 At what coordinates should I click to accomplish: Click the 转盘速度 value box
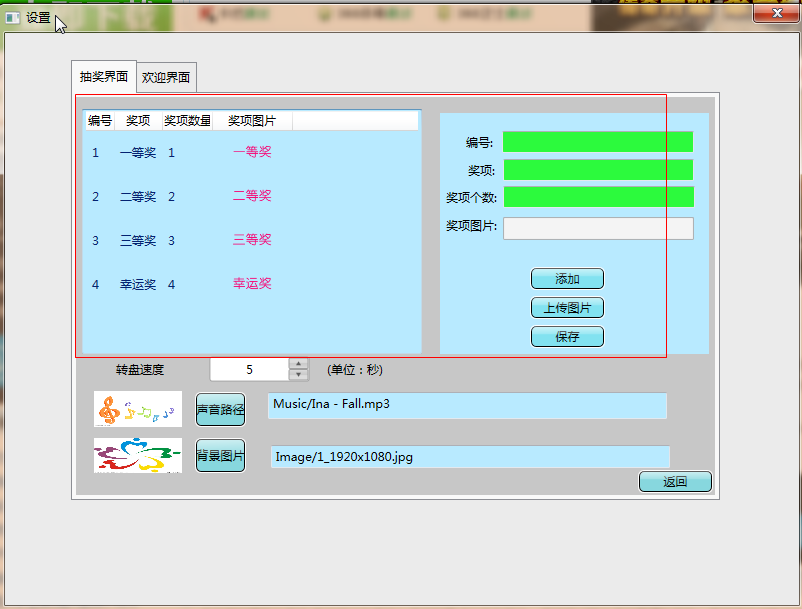pyautogui.click(x=250, y=370)
